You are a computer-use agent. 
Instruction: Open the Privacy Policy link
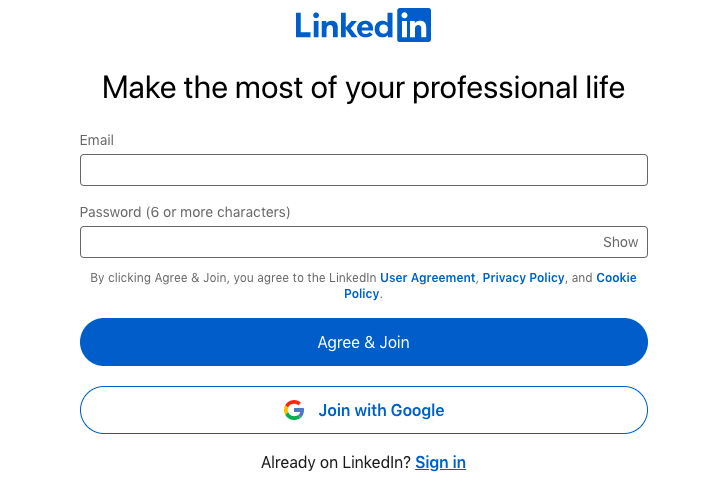[523, 278]
